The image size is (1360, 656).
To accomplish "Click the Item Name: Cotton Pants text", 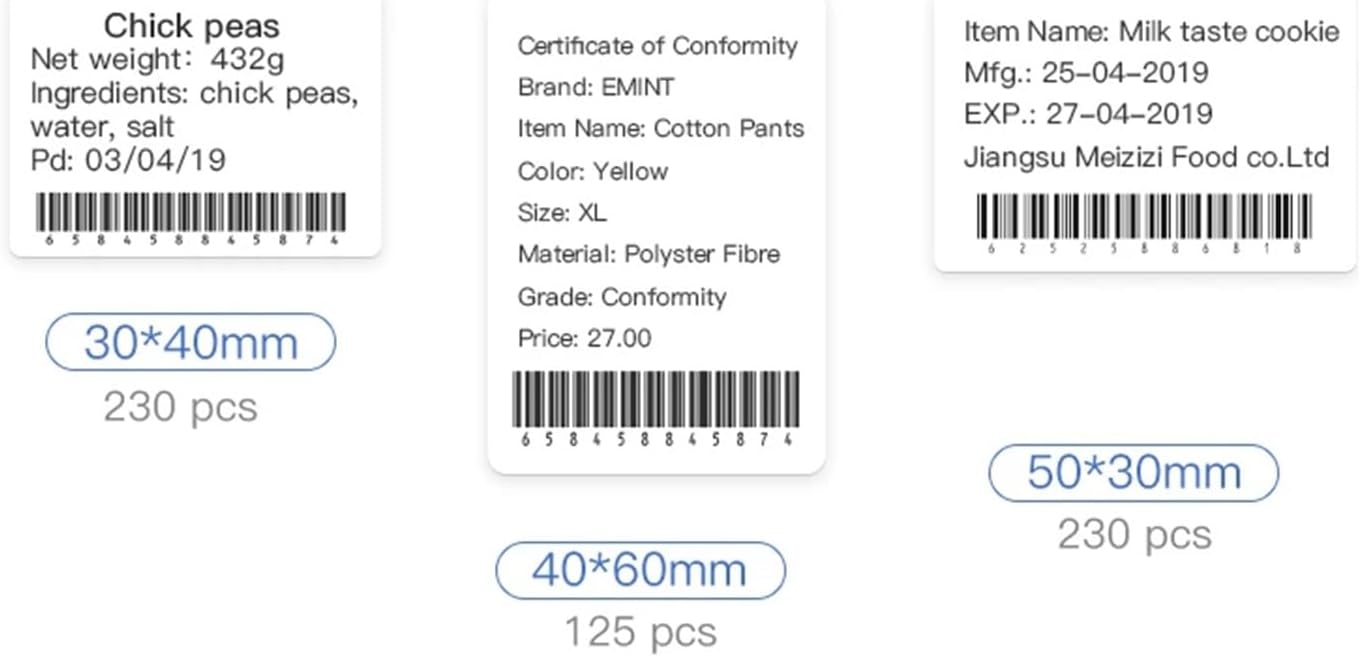I will [660, 129].
